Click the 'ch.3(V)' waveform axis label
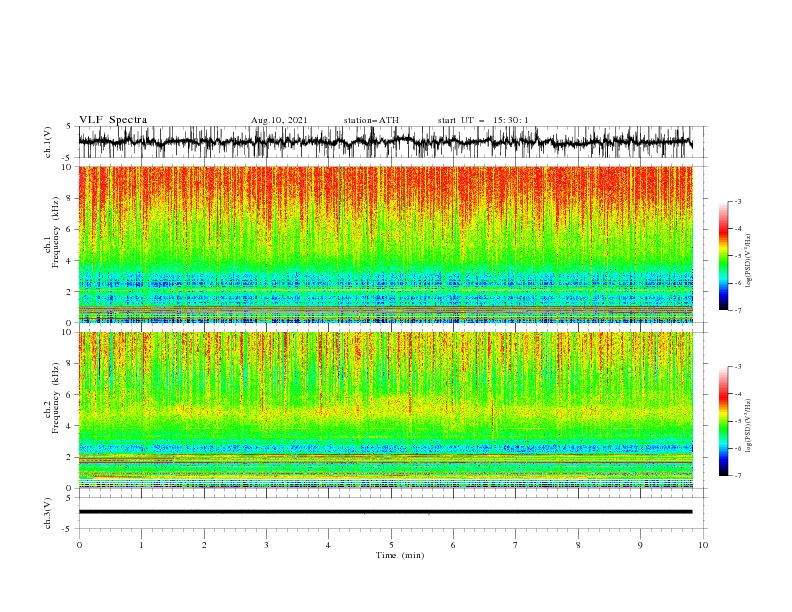Image resolution: width=792 pixels, height=612 pixels. 48,513
